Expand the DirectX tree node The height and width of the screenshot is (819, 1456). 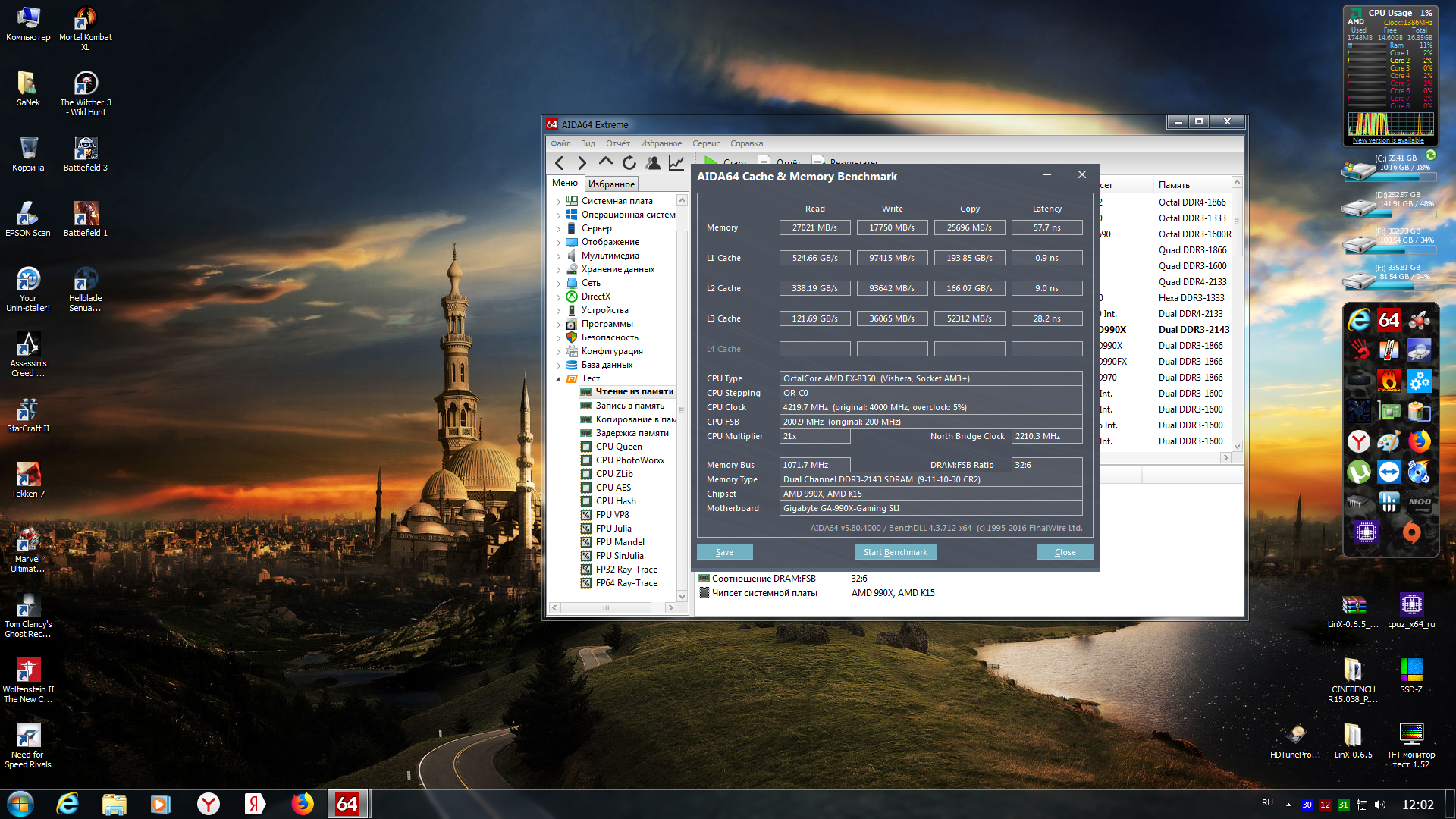pos(559,297)
